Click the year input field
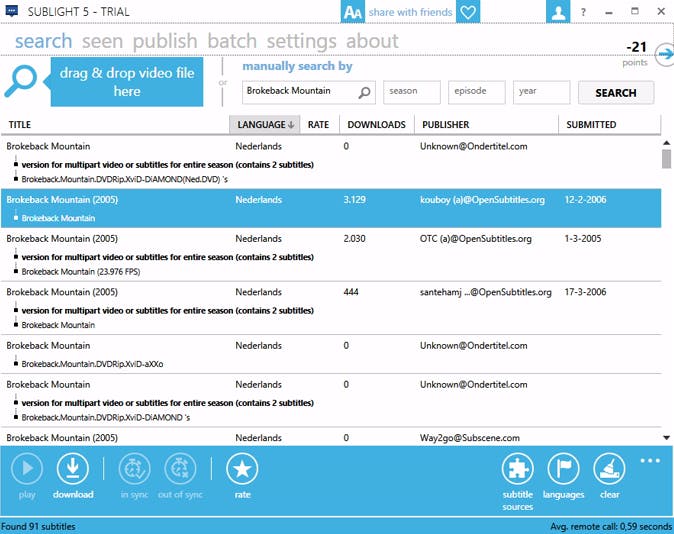The width and height of the screenshot is (674, 534). (542, 92)
